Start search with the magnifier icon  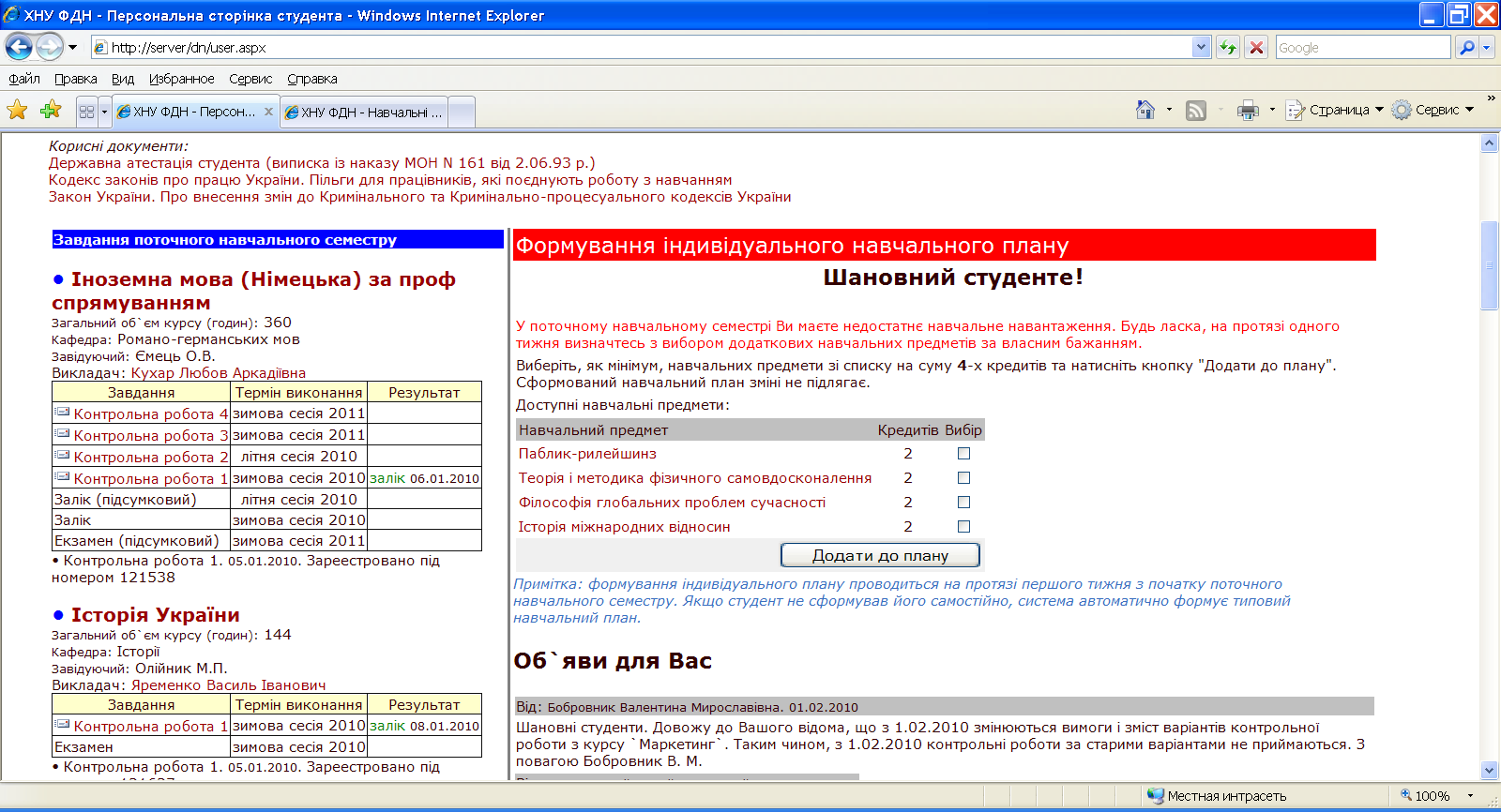click(1467, 47)
